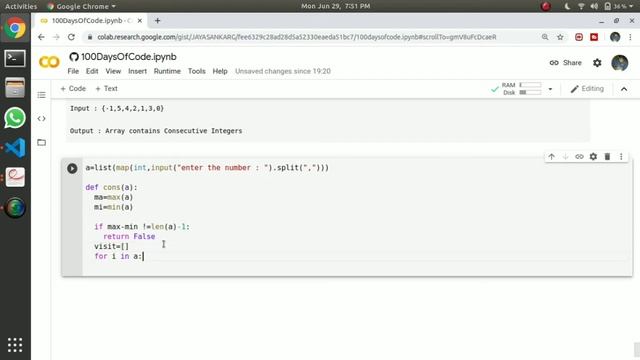Click the clock Mon Jun 29
The height and width of the screenshot is (360, 640).
(336, 6)
